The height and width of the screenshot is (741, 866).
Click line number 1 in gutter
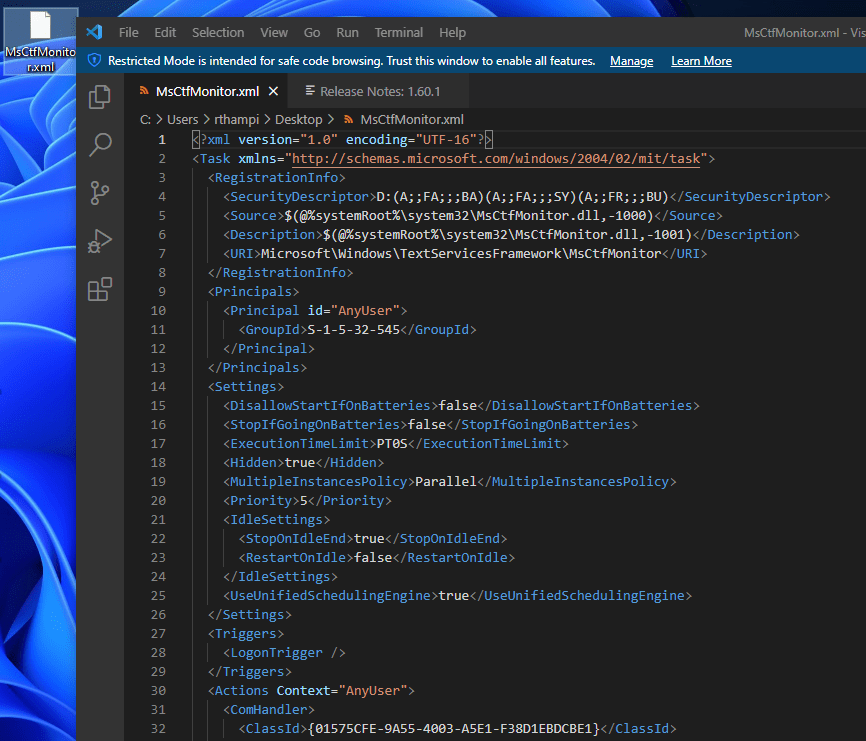point(162,140)
